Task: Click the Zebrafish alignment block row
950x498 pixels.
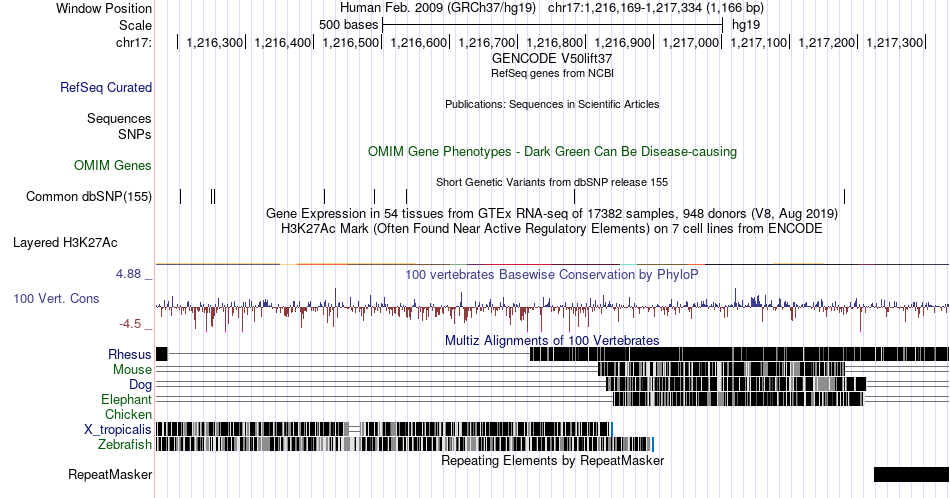Action: point(405,445)
